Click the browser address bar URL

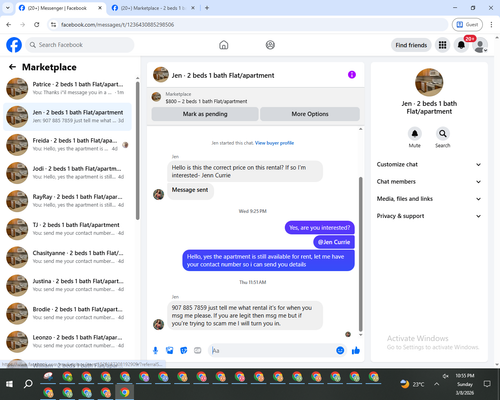click(117, 25)
